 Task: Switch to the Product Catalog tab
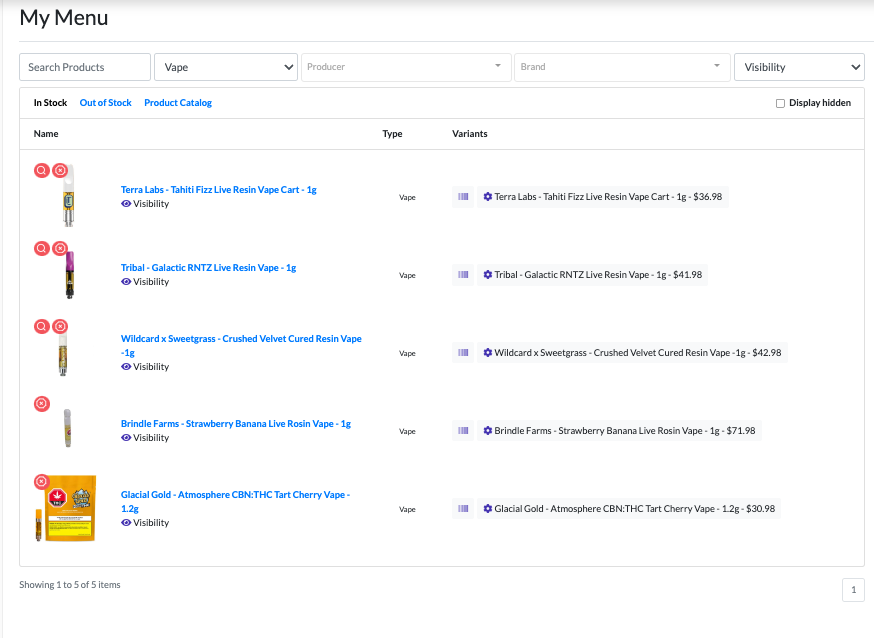(x=178, y=103)
